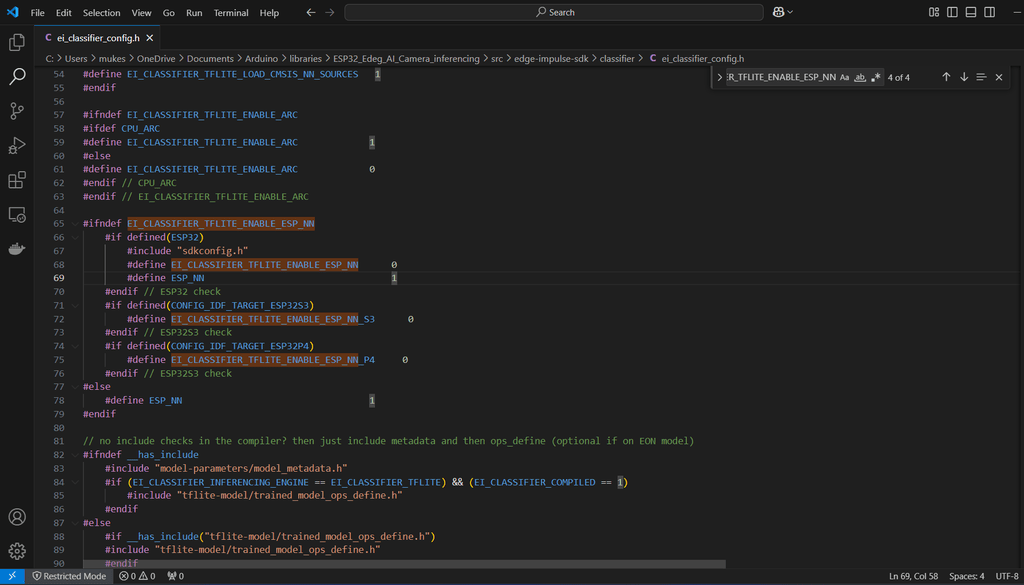
Task: Open the Accounts icon in activity bar
Action: pos(17,516)
